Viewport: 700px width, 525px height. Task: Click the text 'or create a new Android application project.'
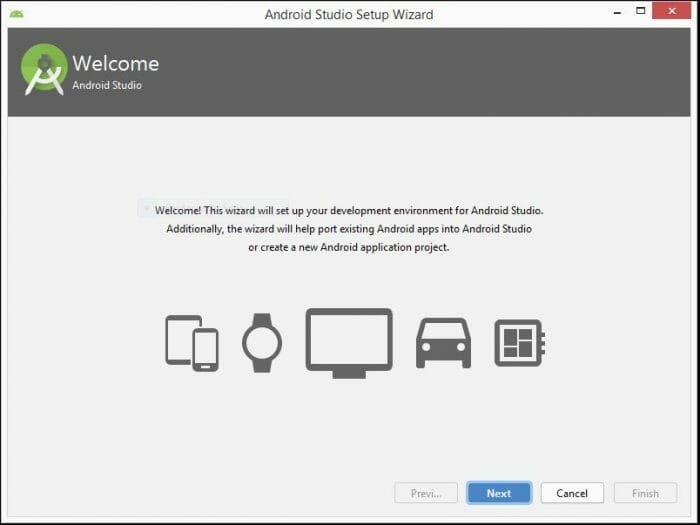click(349, 247)
